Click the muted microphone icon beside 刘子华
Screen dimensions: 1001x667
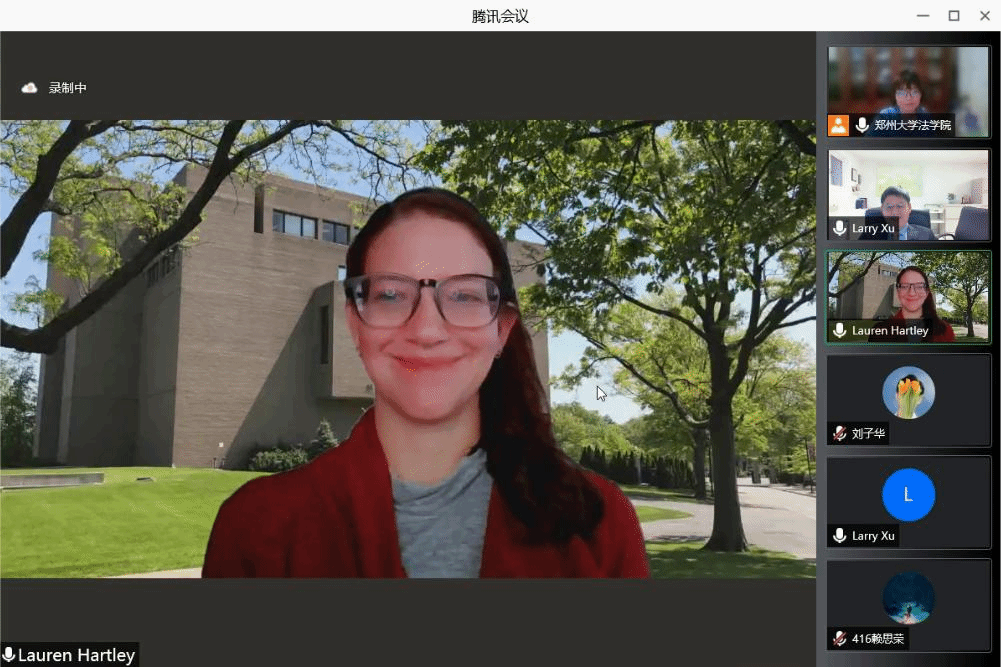[x=839, y=433]
